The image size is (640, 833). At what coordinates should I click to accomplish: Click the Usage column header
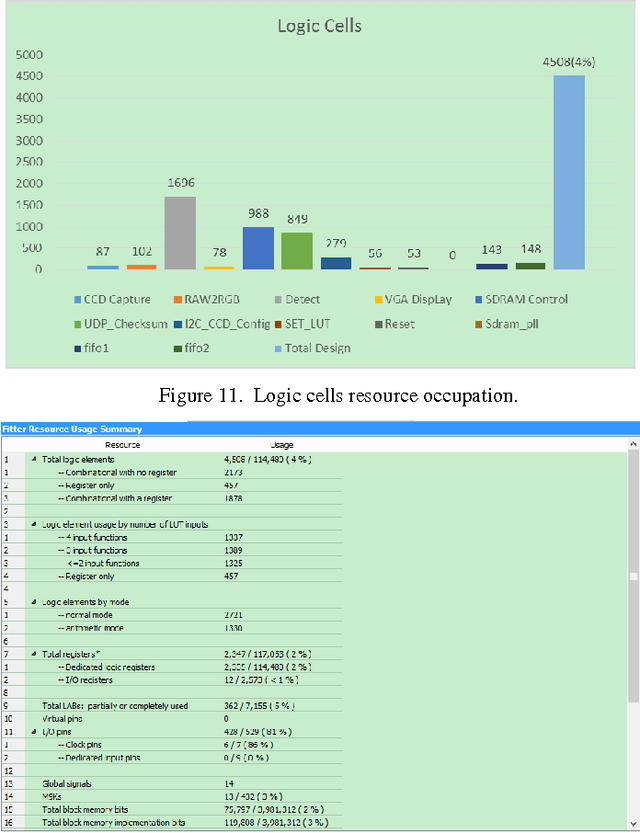281,444
